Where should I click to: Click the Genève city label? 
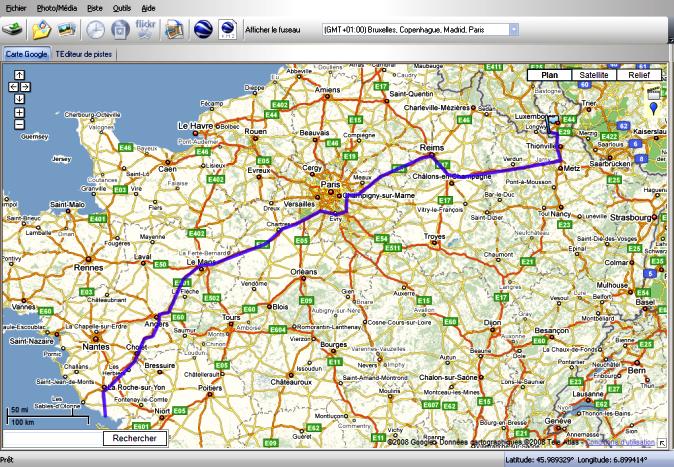tap(558, 421)
